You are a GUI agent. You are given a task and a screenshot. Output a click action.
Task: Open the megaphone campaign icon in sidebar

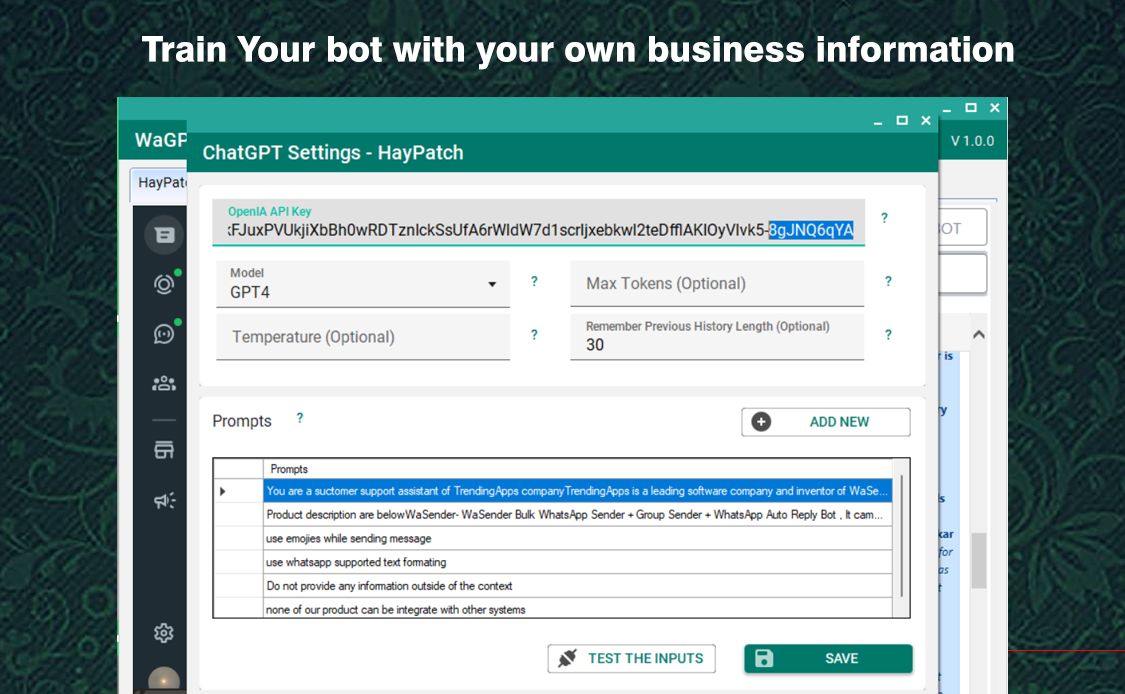[164, 500]
